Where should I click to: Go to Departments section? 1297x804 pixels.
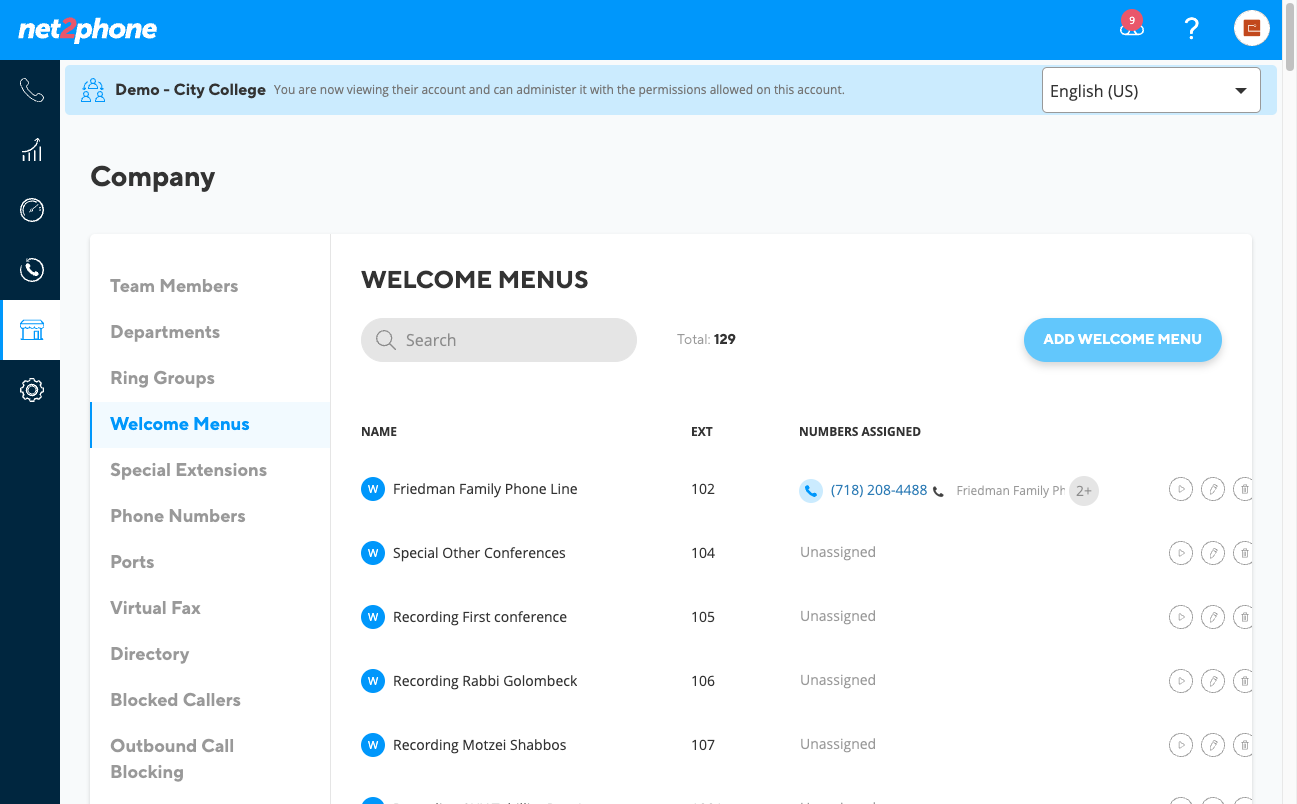(165, 332)
